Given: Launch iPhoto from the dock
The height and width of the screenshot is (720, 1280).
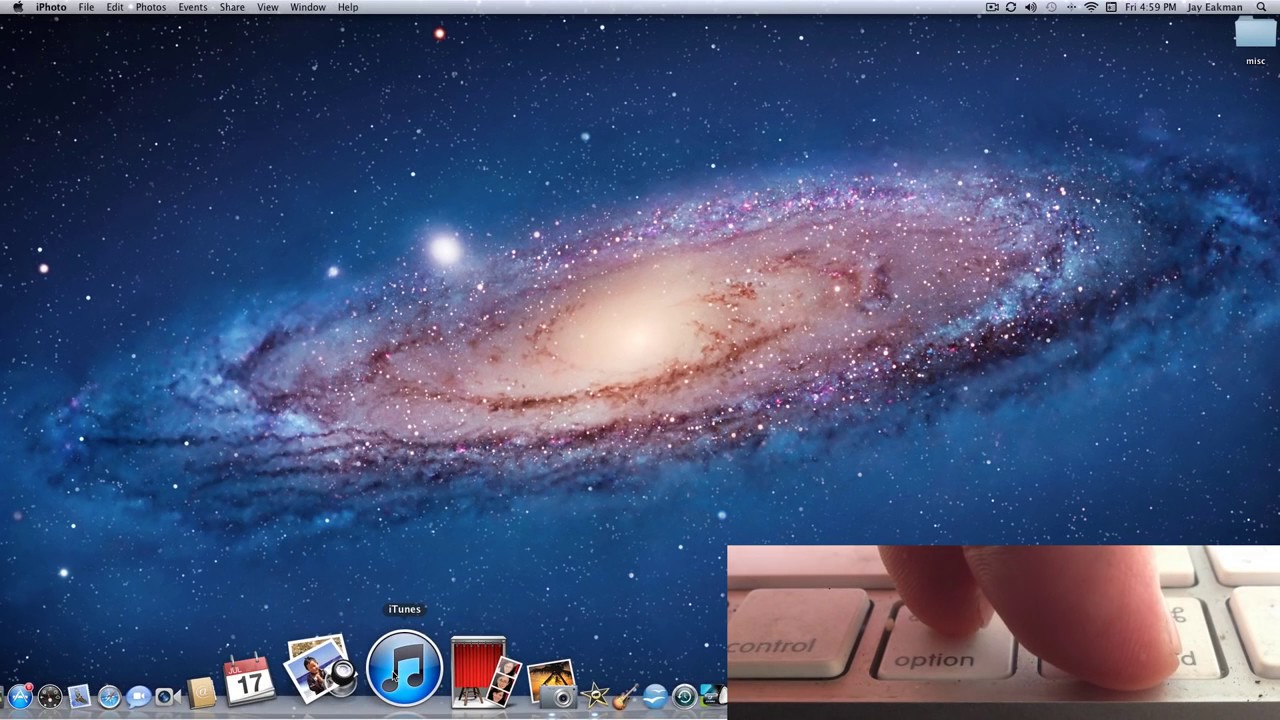Looking at the screenshot, I should coord(320,667).
